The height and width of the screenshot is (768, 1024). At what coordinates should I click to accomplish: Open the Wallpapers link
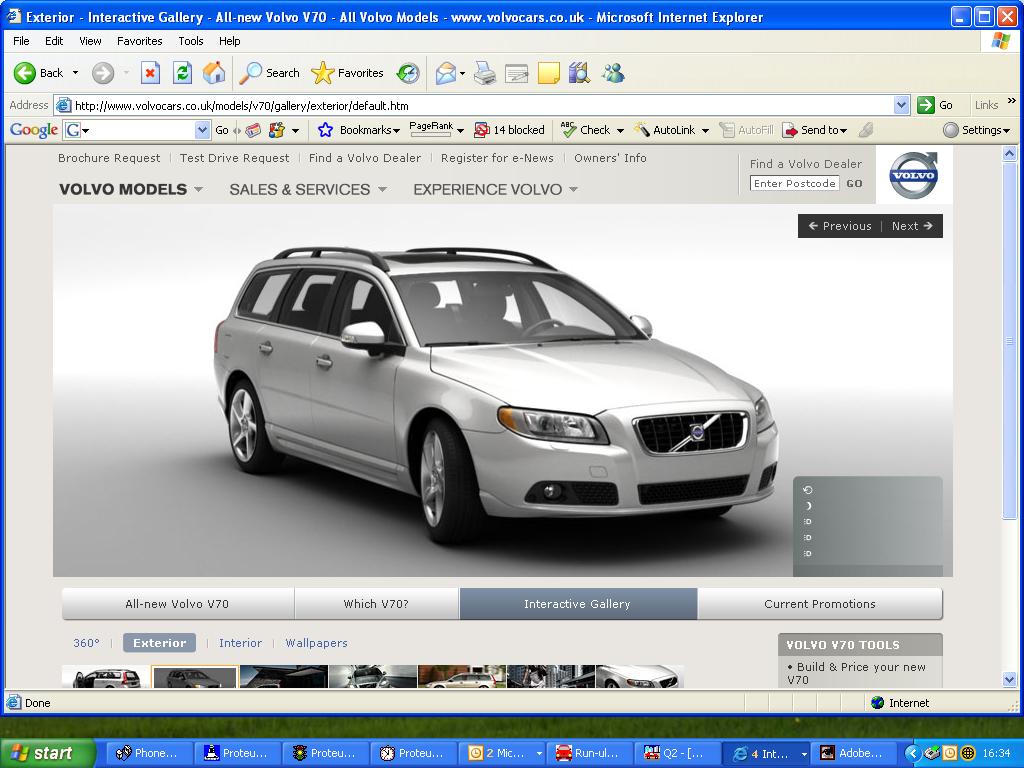pyautogui.click(x=316, y=643)
